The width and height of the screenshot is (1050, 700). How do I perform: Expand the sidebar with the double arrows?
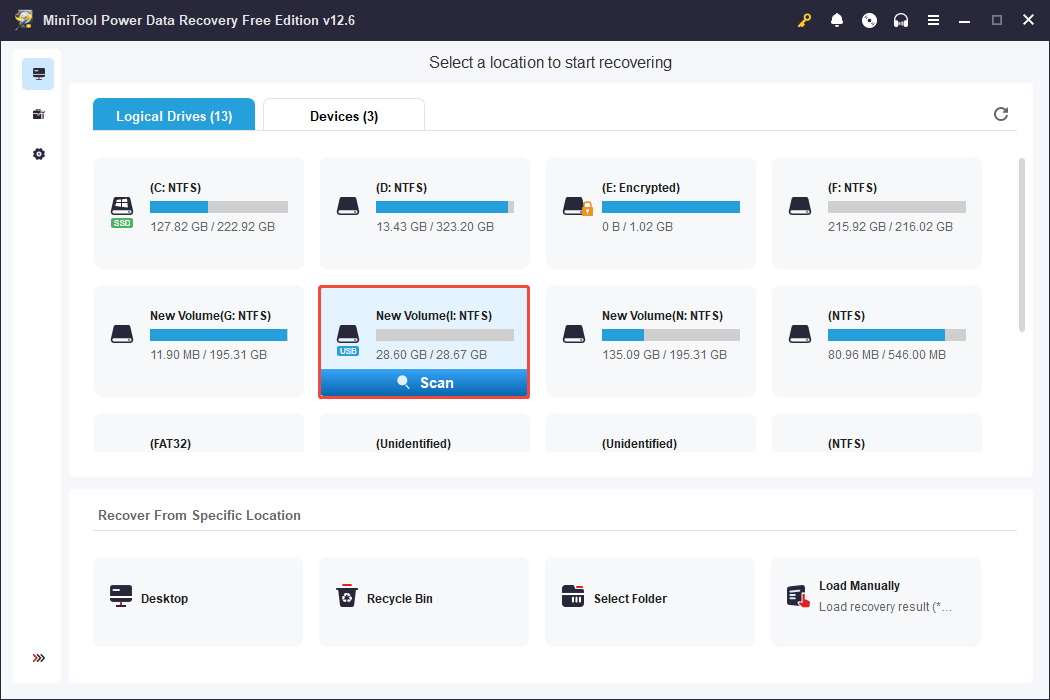tap(38, 658)
